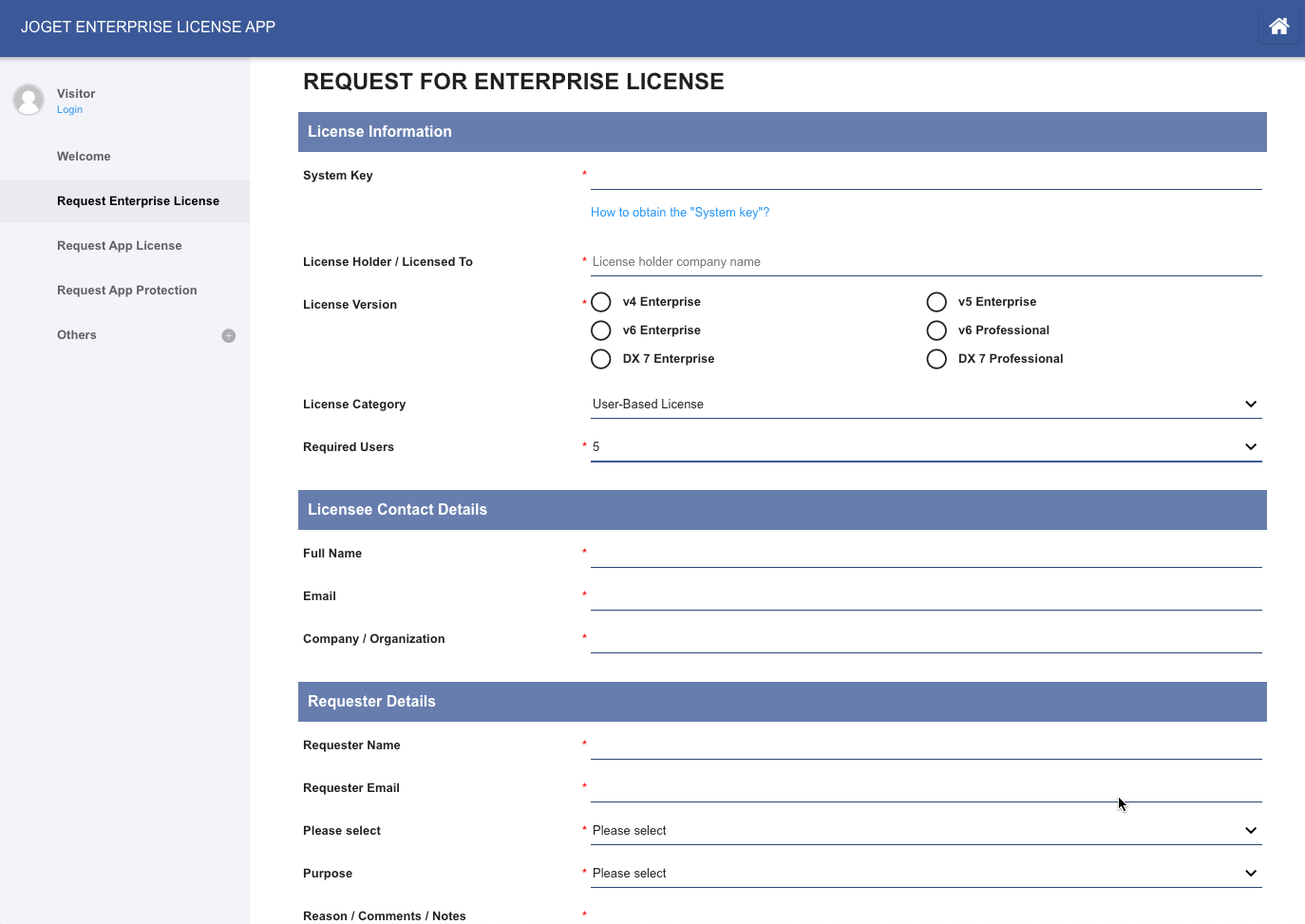The image size is (1305, 924).
Task: Click the Visitor avatar icon
Action: 28,100
